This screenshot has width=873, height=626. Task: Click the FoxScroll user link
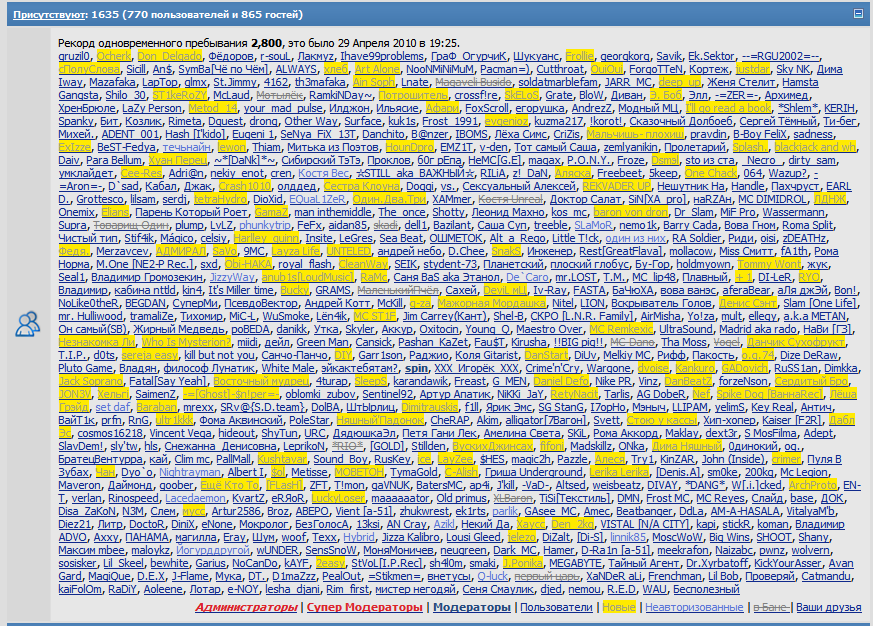pyautogui.click(x=487, y=108)
